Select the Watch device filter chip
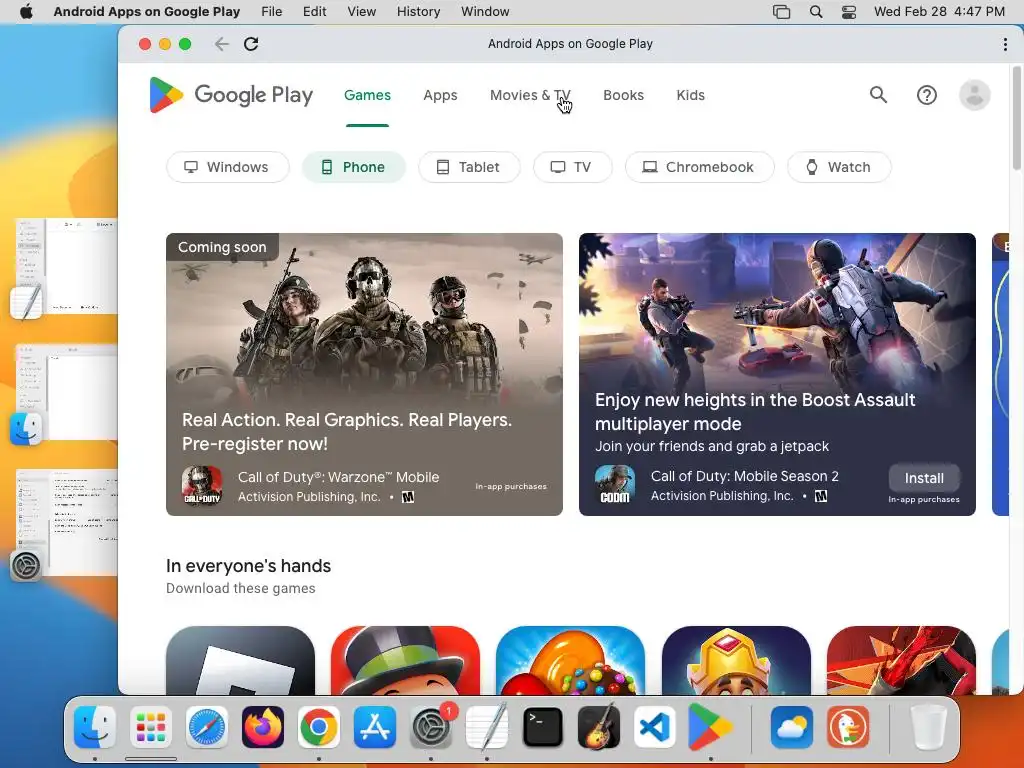The width and height of the screenshot is (1024, 768). click(x=839, y=167)
